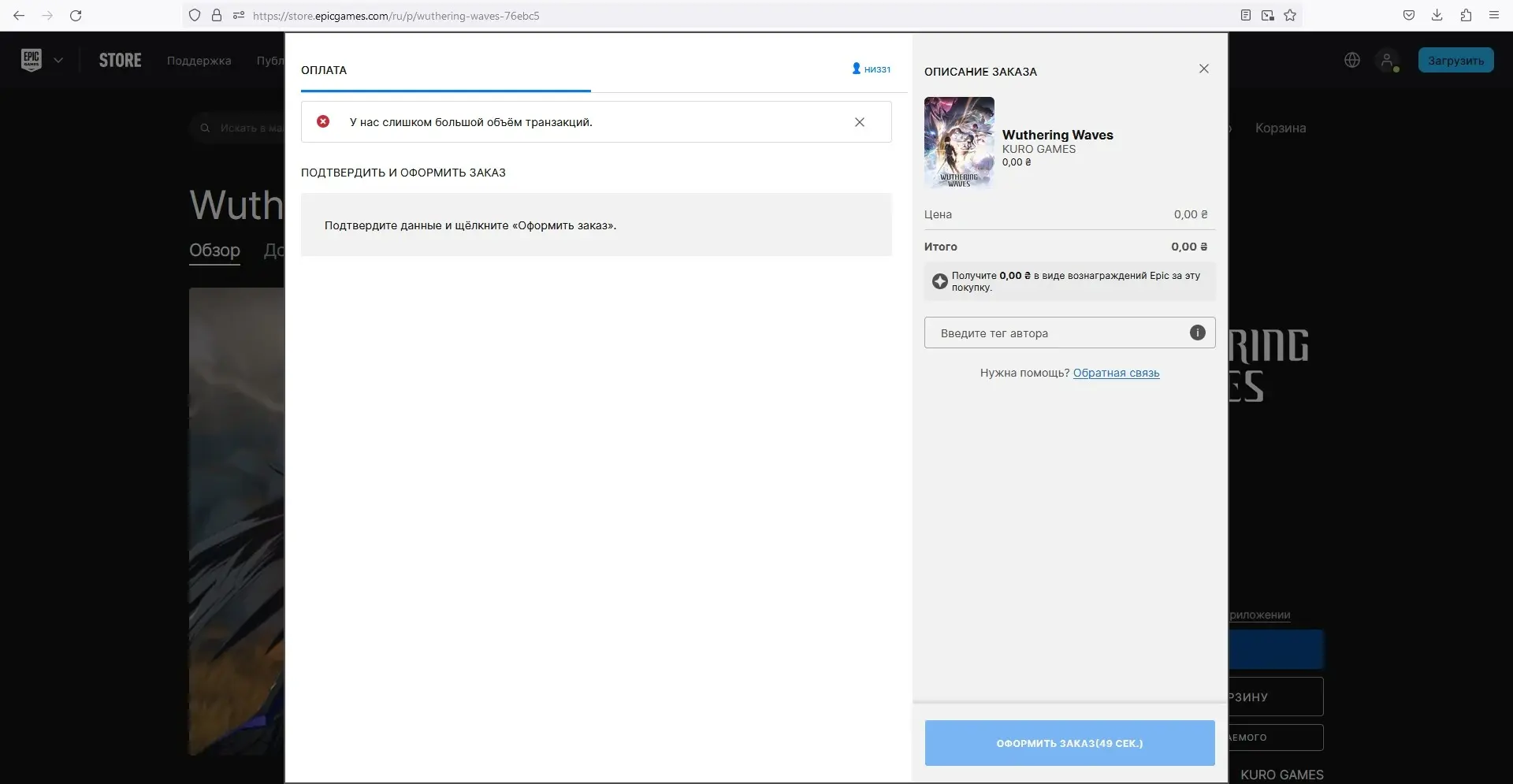Click the browser forward arrow
1513x784 pixels.
47,15
